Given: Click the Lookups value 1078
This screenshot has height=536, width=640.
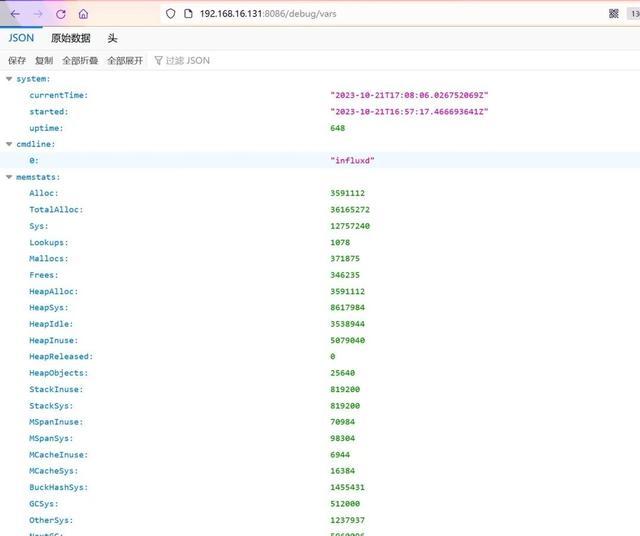Looking at the screenshot, I should (340, 242).
